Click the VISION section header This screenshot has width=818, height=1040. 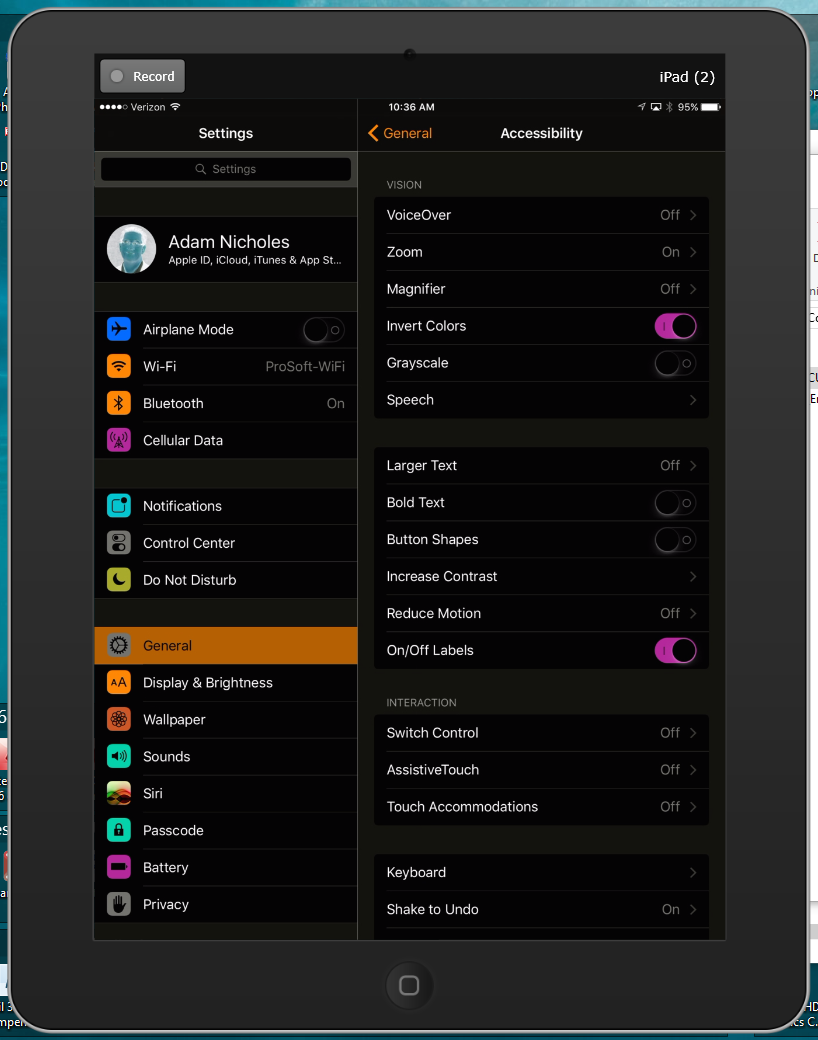click(404, 185)
